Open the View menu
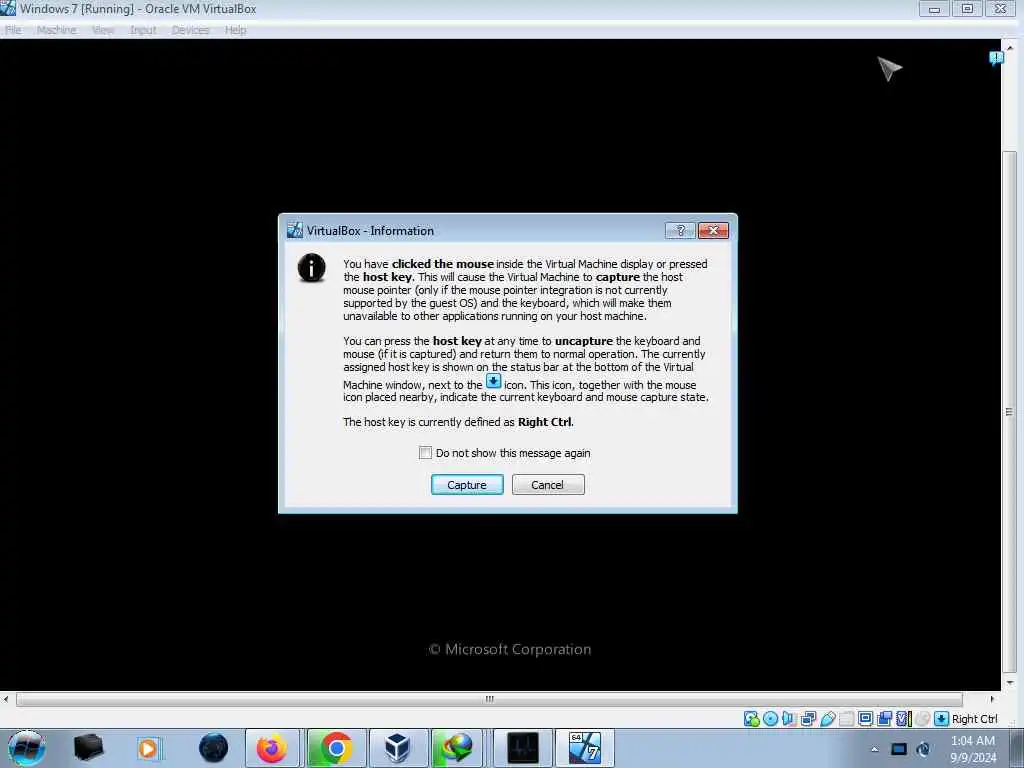Viewport: 1024px width, 768px height. pyautogui.click(x=103, y=30)
